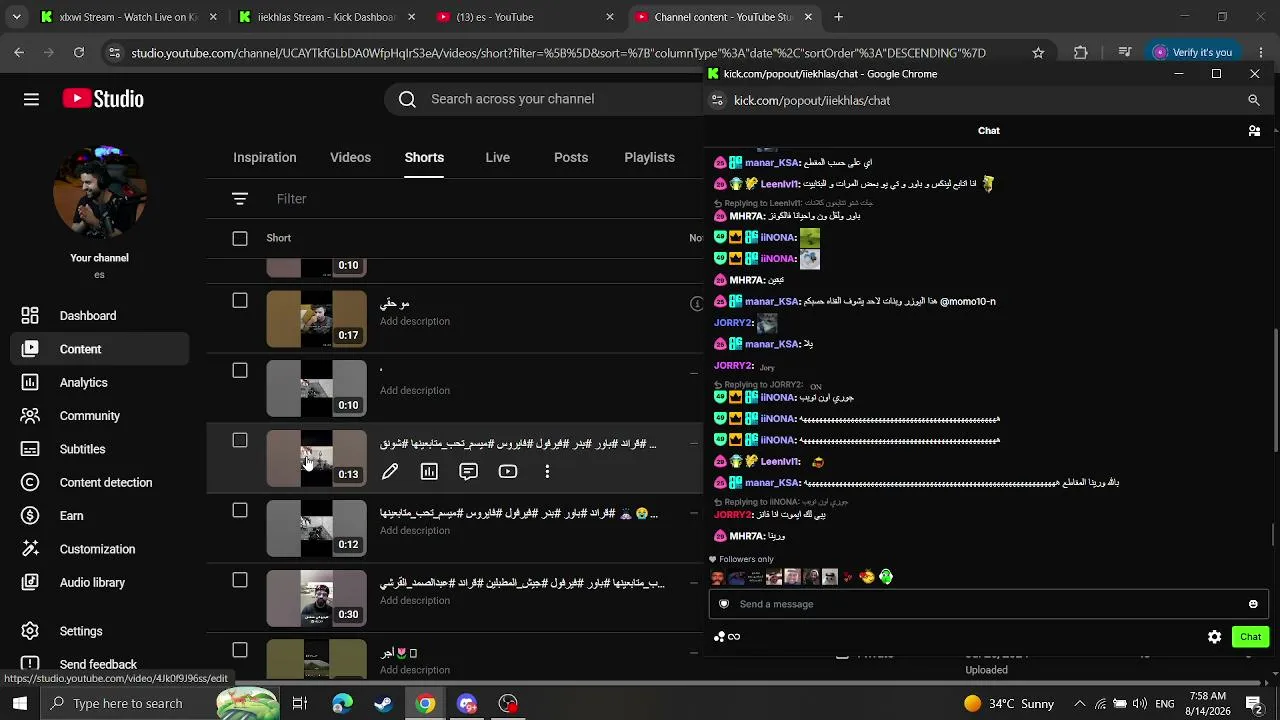Open the options menu for the 0:13 short
Image resolution: width=1280 pixels, height=720 pixels.
tap(547, 471)
